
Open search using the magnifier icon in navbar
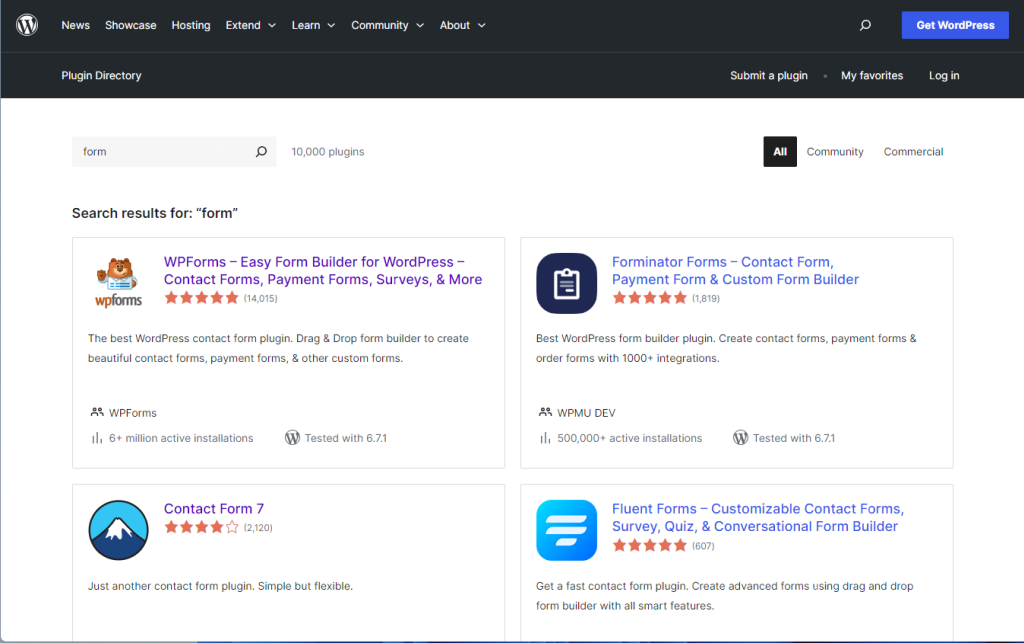click(864, 25)
